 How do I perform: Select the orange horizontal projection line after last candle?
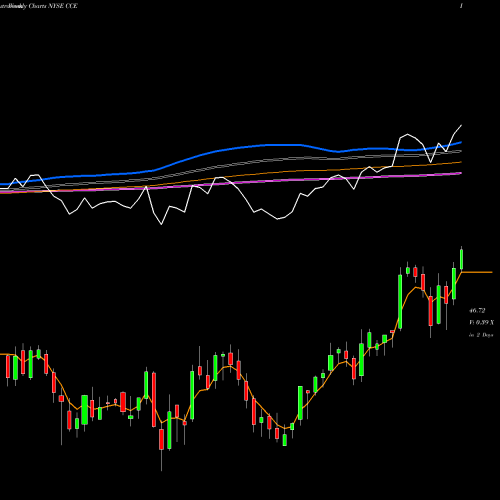[477, 272]
